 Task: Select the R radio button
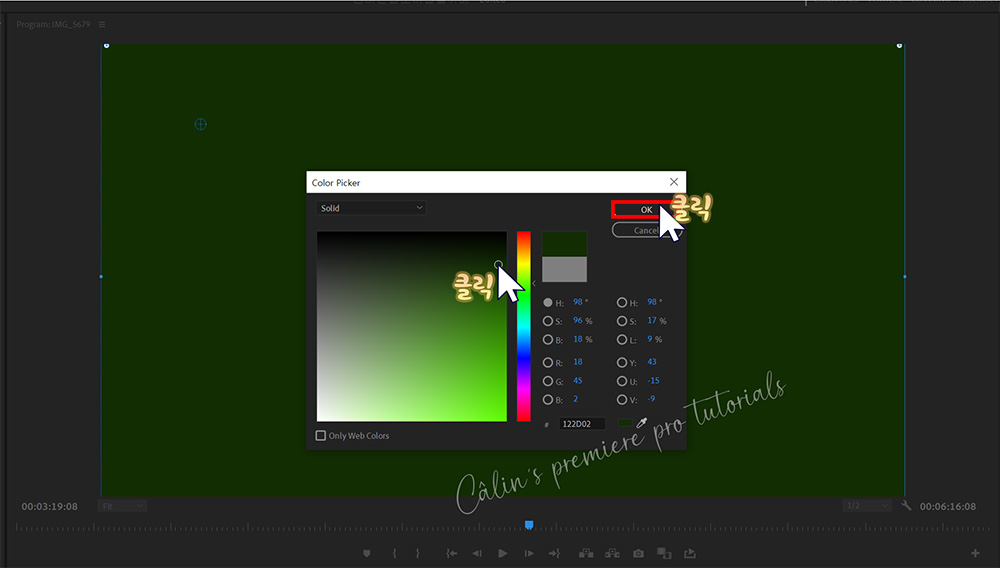coord(548,362)
